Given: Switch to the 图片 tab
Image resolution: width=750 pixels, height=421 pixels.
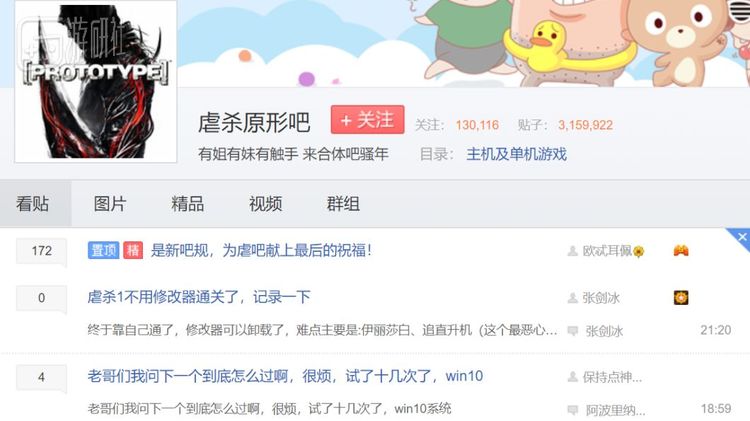Looking at the screenshot, I should [110, 204].
